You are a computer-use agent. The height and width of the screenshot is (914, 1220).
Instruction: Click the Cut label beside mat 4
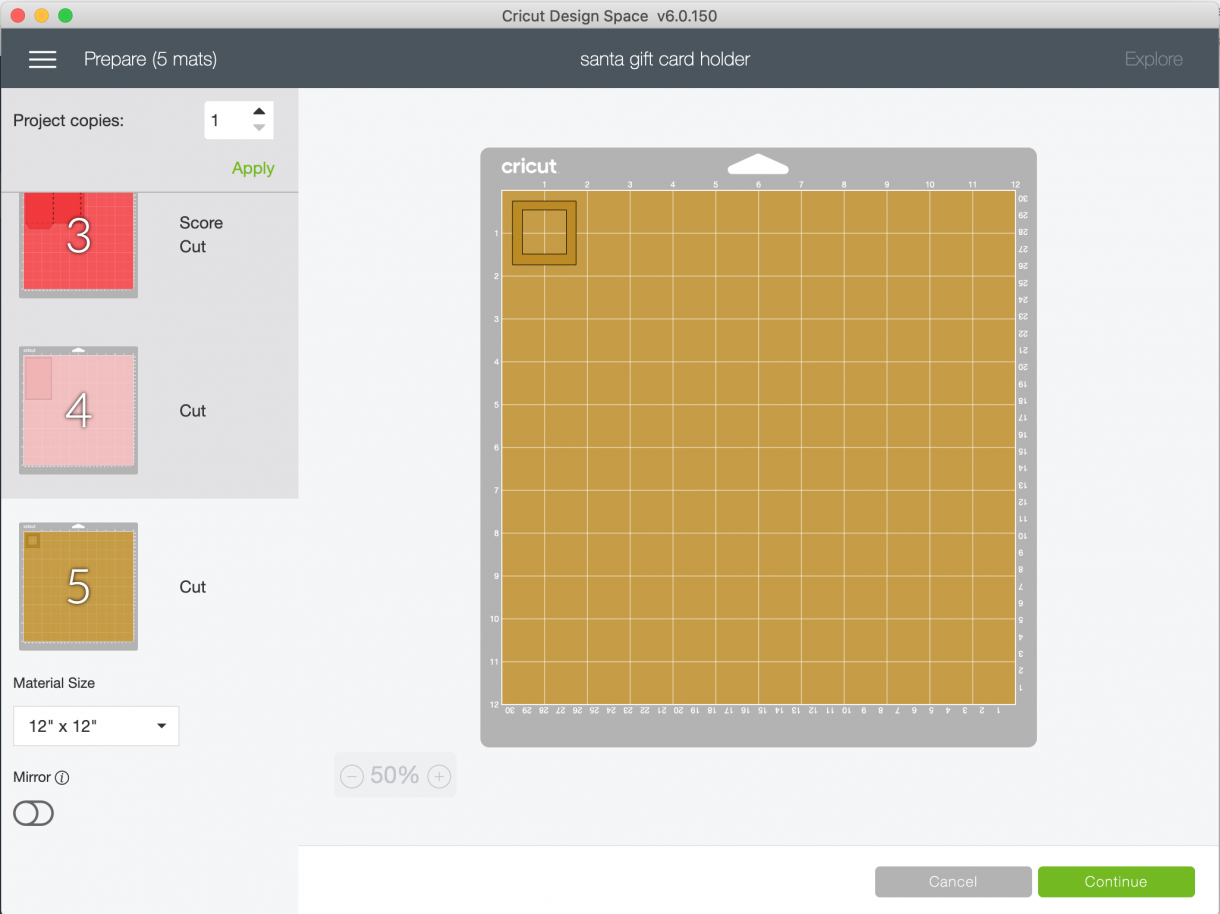tap(193, 411)
